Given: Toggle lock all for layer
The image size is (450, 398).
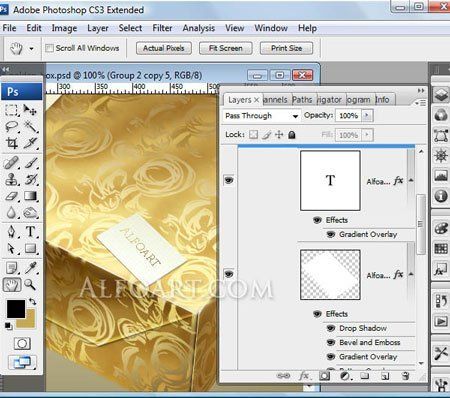Looking at the screenshot, I should pos(292,135).
